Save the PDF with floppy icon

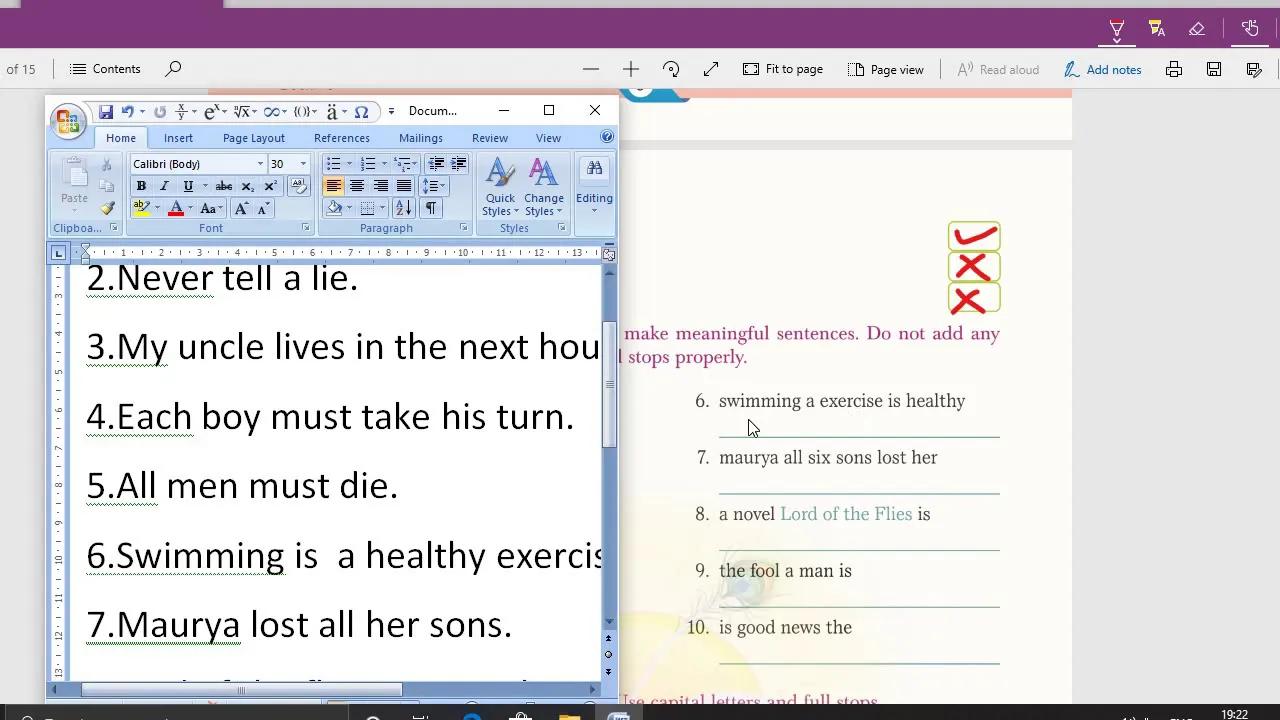tap(1214, 69)
